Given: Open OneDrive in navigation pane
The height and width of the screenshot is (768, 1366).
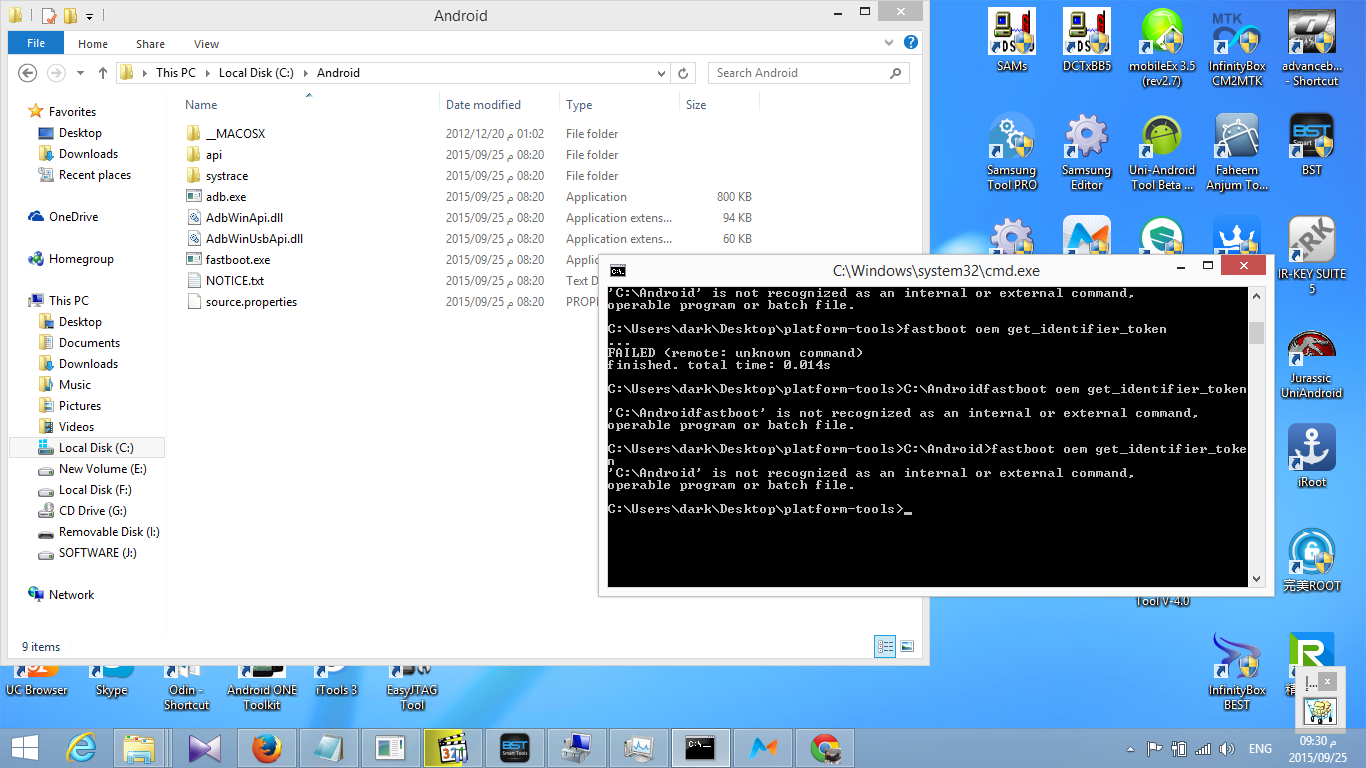Looking at the screenshot, I should pos(73,217).
